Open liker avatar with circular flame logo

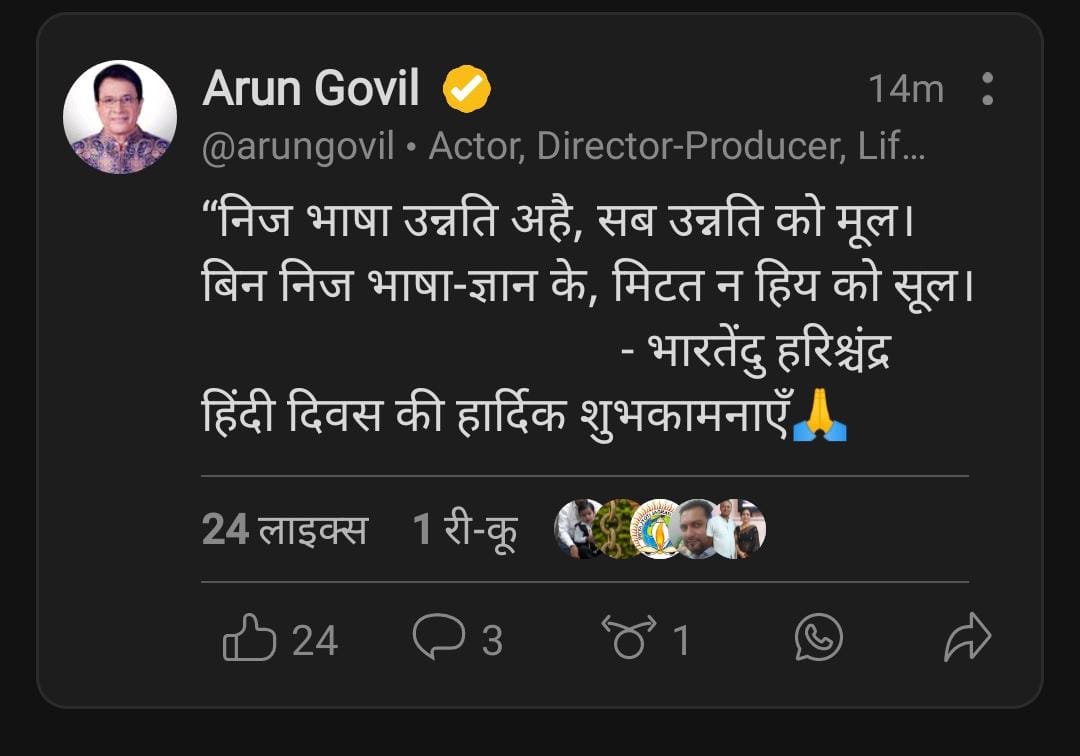click(x=657, y=528)
